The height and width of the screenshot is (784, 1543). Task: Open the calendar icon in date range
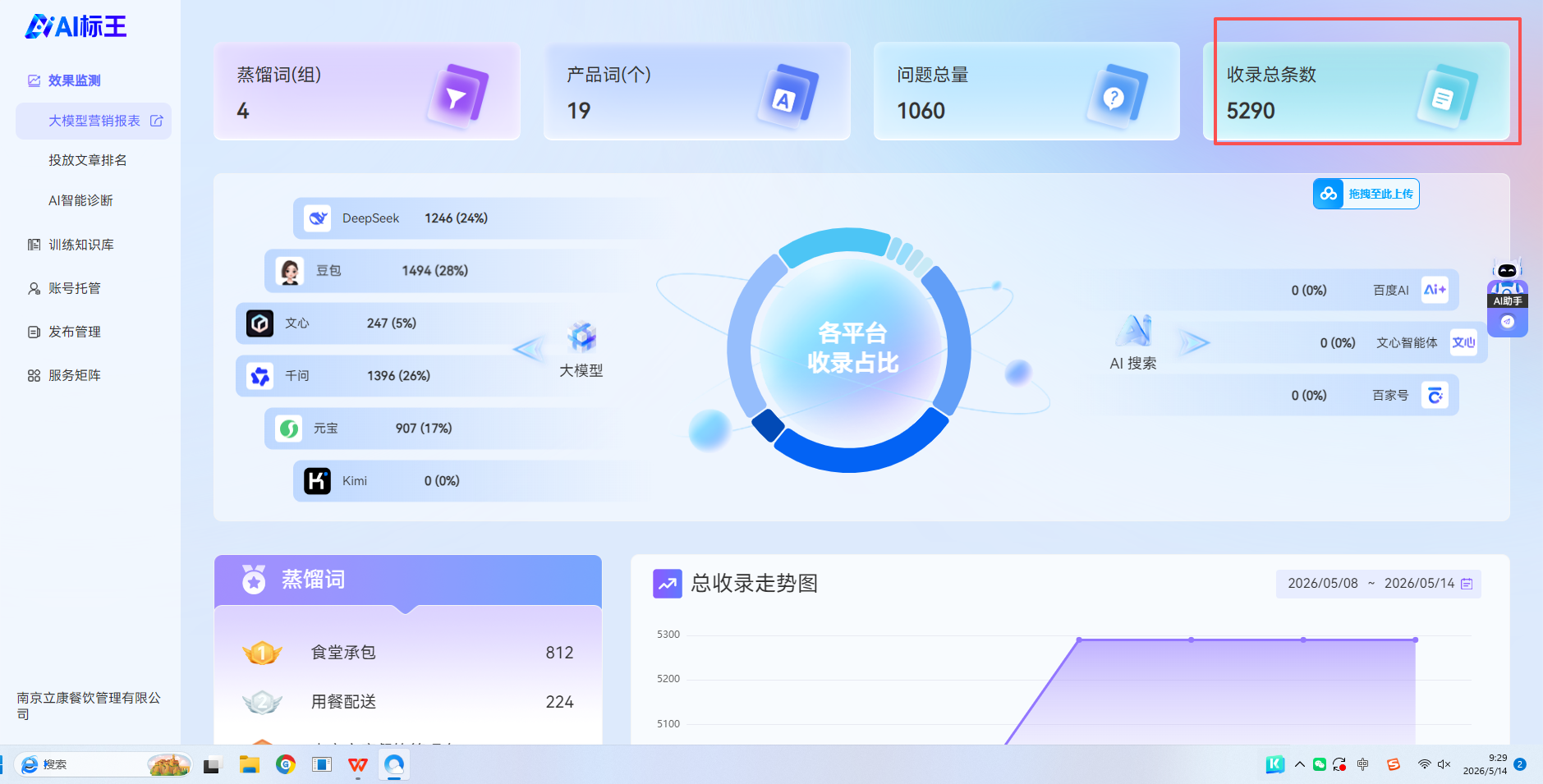point(1467,584)
